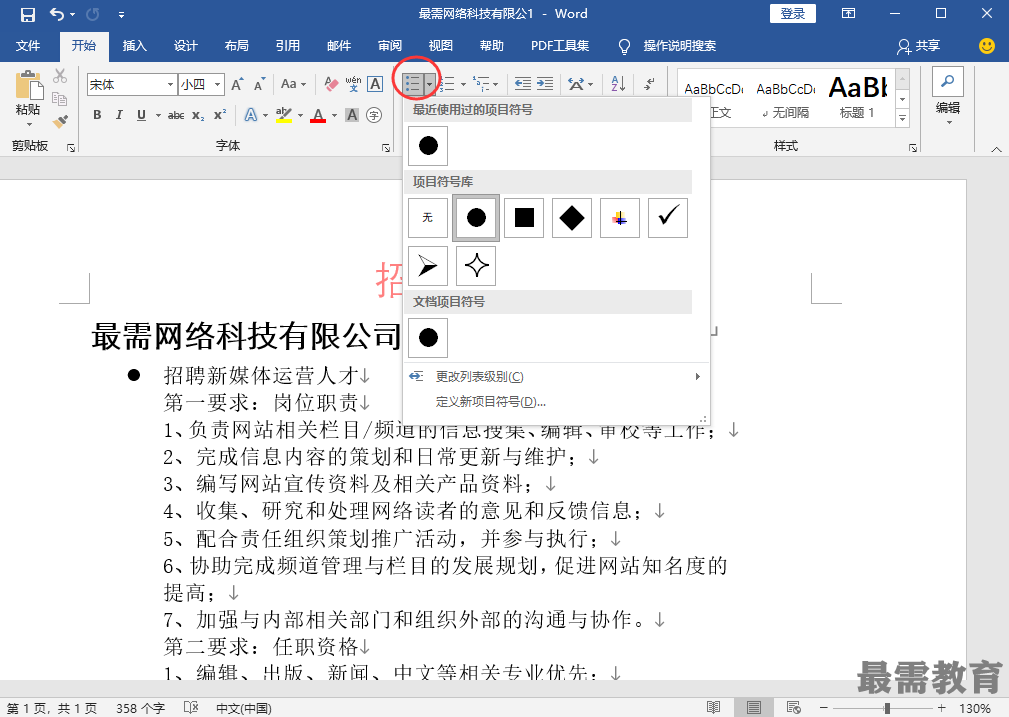This screenshot has height=717, width=1009.
Task: Click the decrease indent icon
Action: [523, 84]
